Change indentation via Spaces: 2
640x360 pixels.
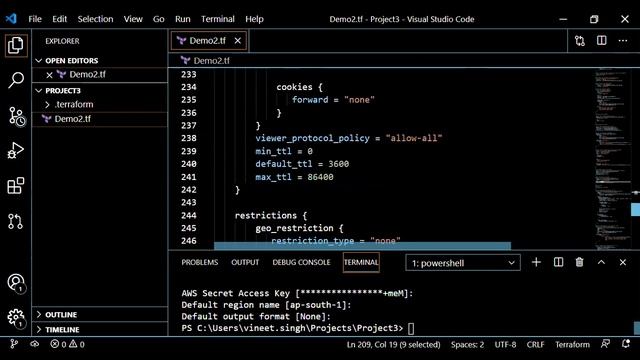pos(467,344)
